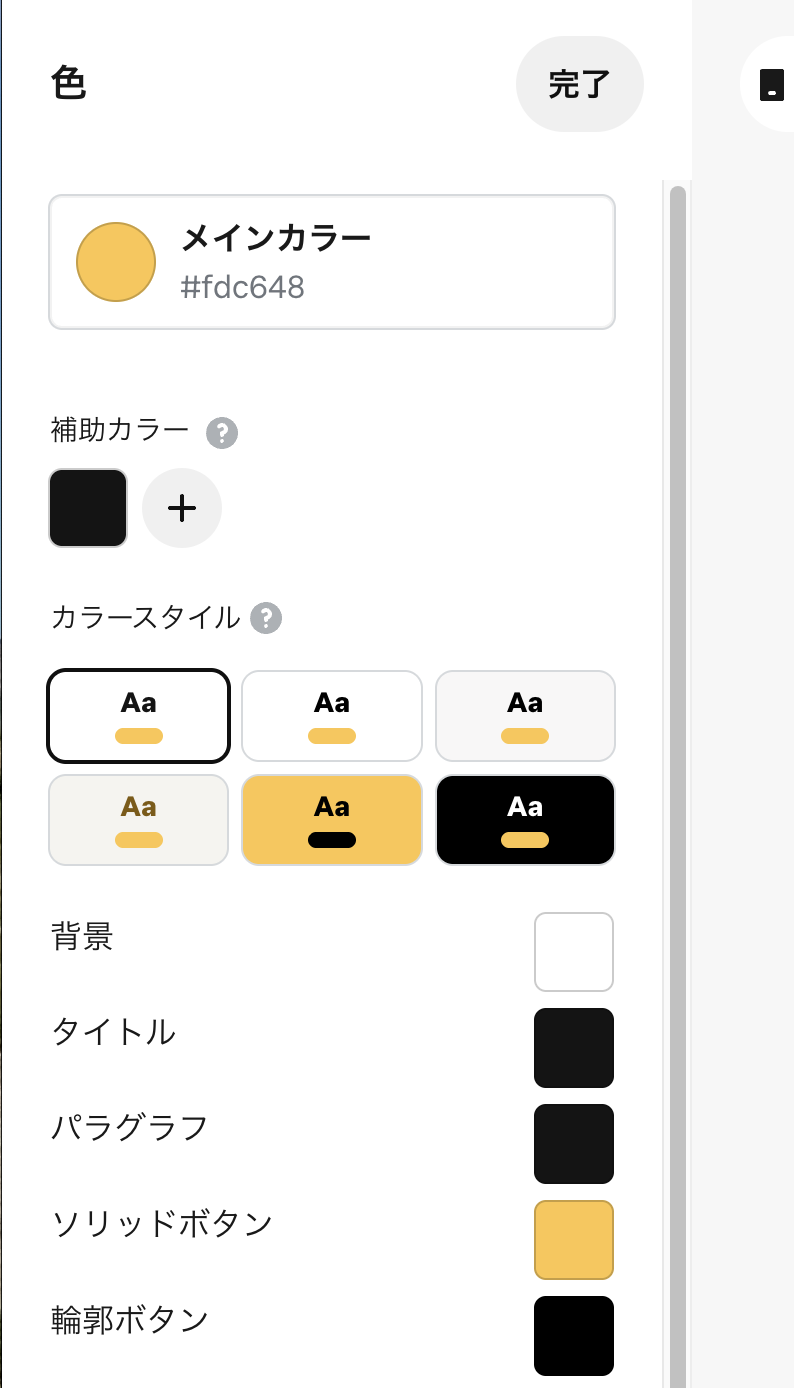Viewport: 794px width, 1388px height.
Task: Click the panel icon at the top right
Action: coord(772,85)
